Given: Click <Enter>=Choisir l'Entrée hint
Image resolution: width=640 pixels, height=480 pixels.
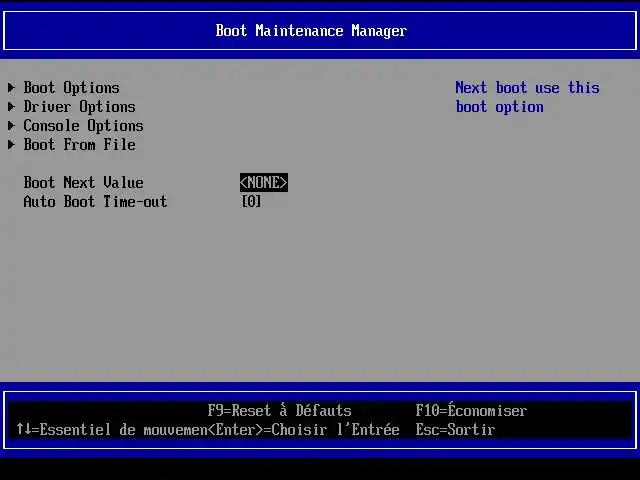Looking at the screenshot, I should point(303,429).
